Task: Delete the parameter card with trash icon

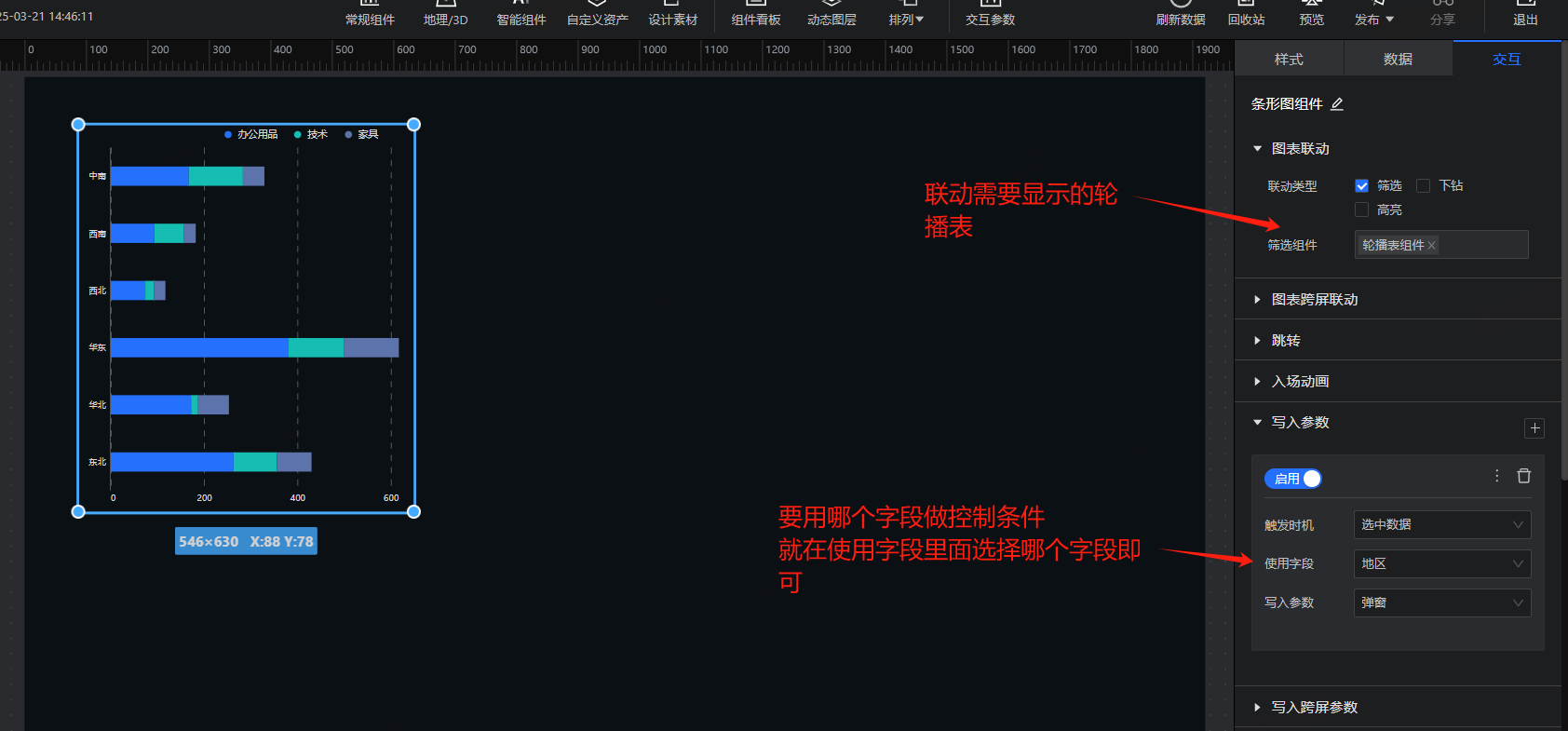Action: (x=1524, y=476)
